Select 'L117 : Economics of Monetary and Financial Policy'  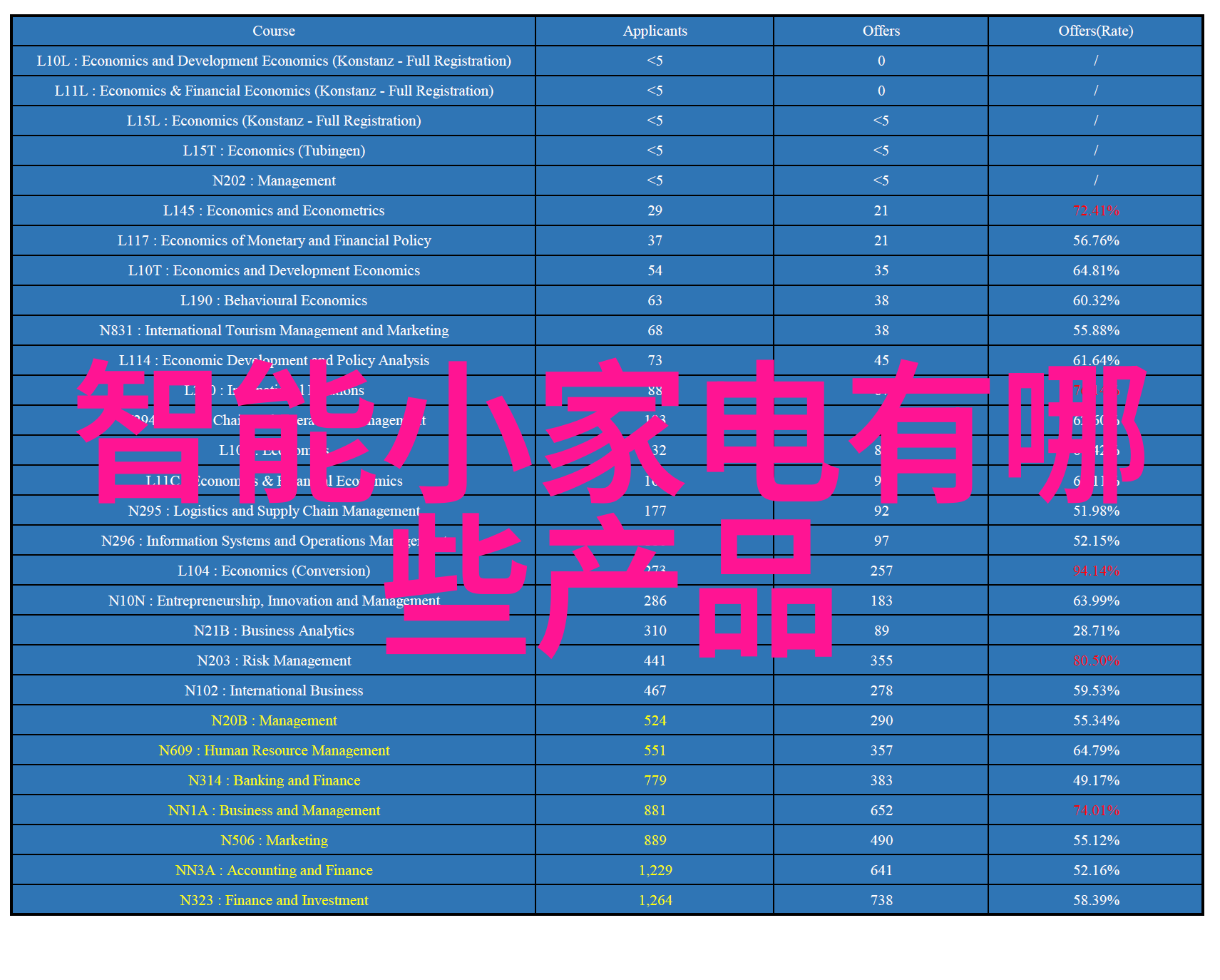click(x=274, y=240)
